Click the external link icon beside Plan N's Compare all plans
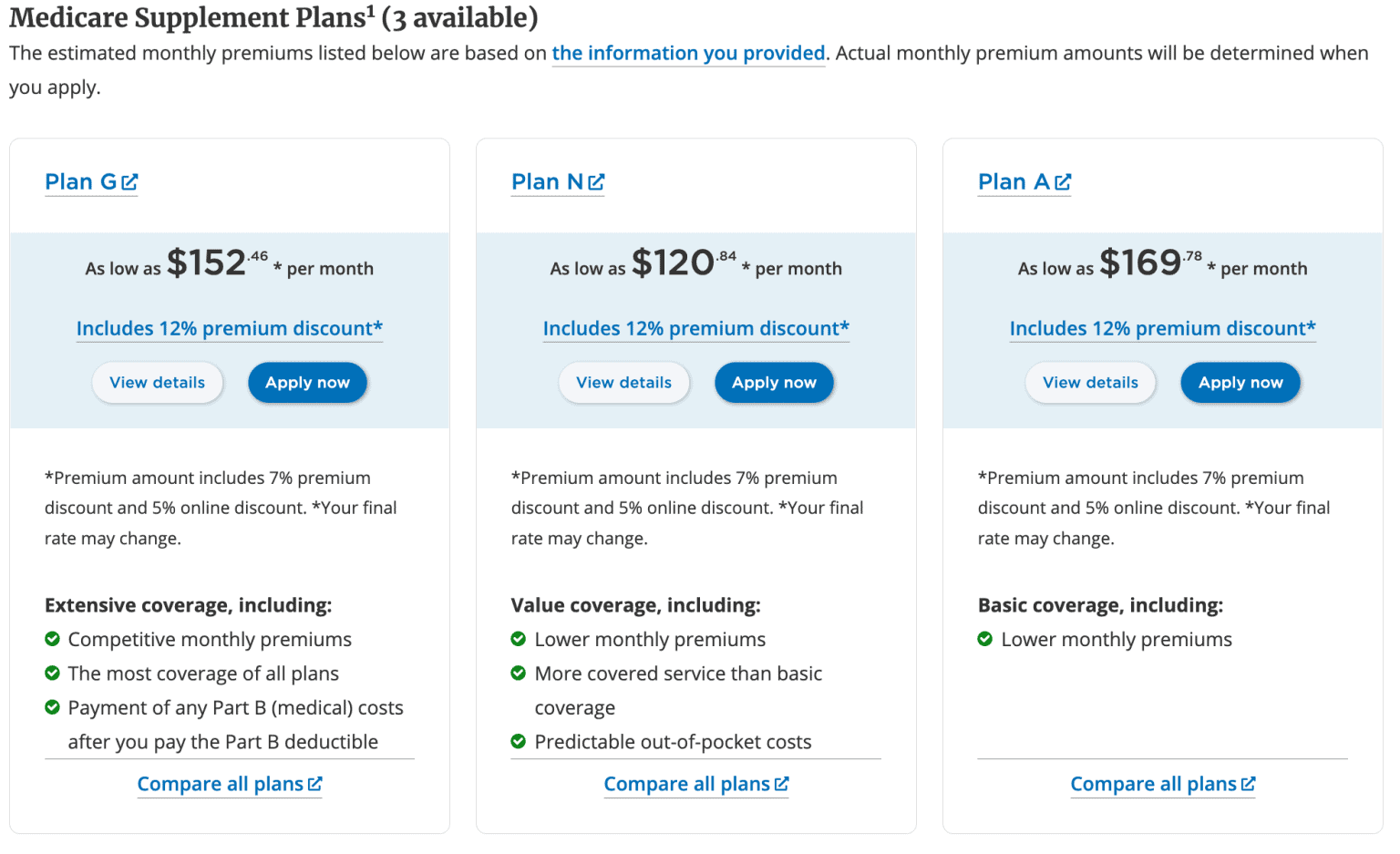The height and width of the screenshot is (854, 1400). [x=782, y=783]
